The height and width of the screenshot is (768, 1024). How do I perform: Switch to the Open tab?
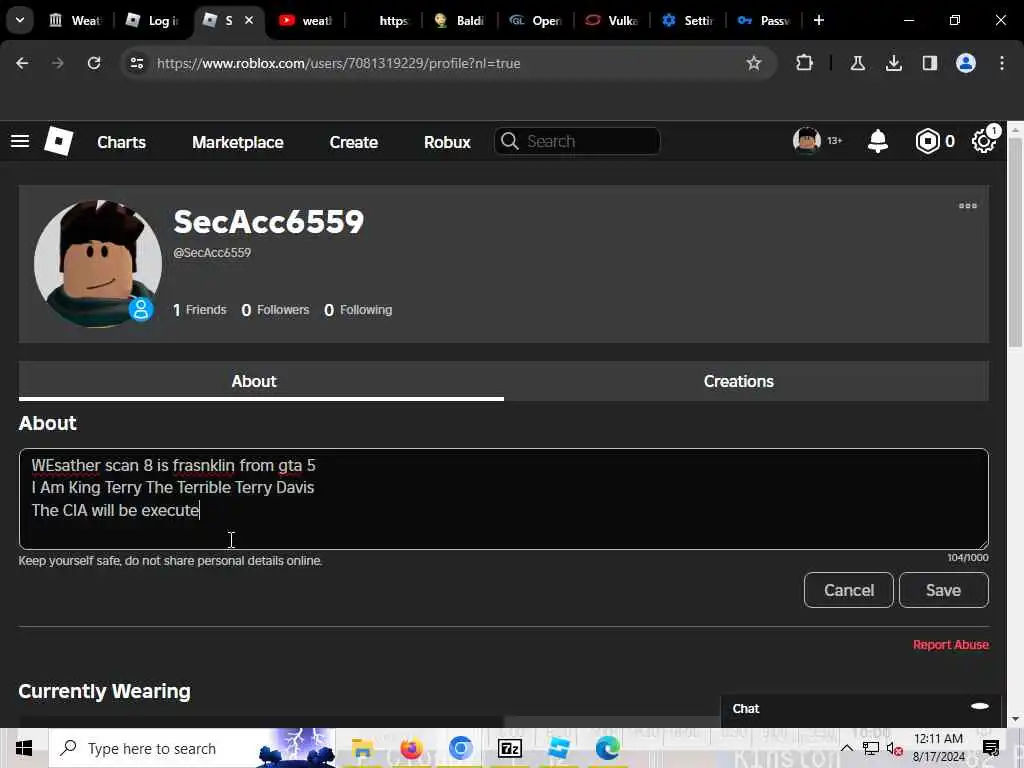pyautogui.click(x=537, y=20)
